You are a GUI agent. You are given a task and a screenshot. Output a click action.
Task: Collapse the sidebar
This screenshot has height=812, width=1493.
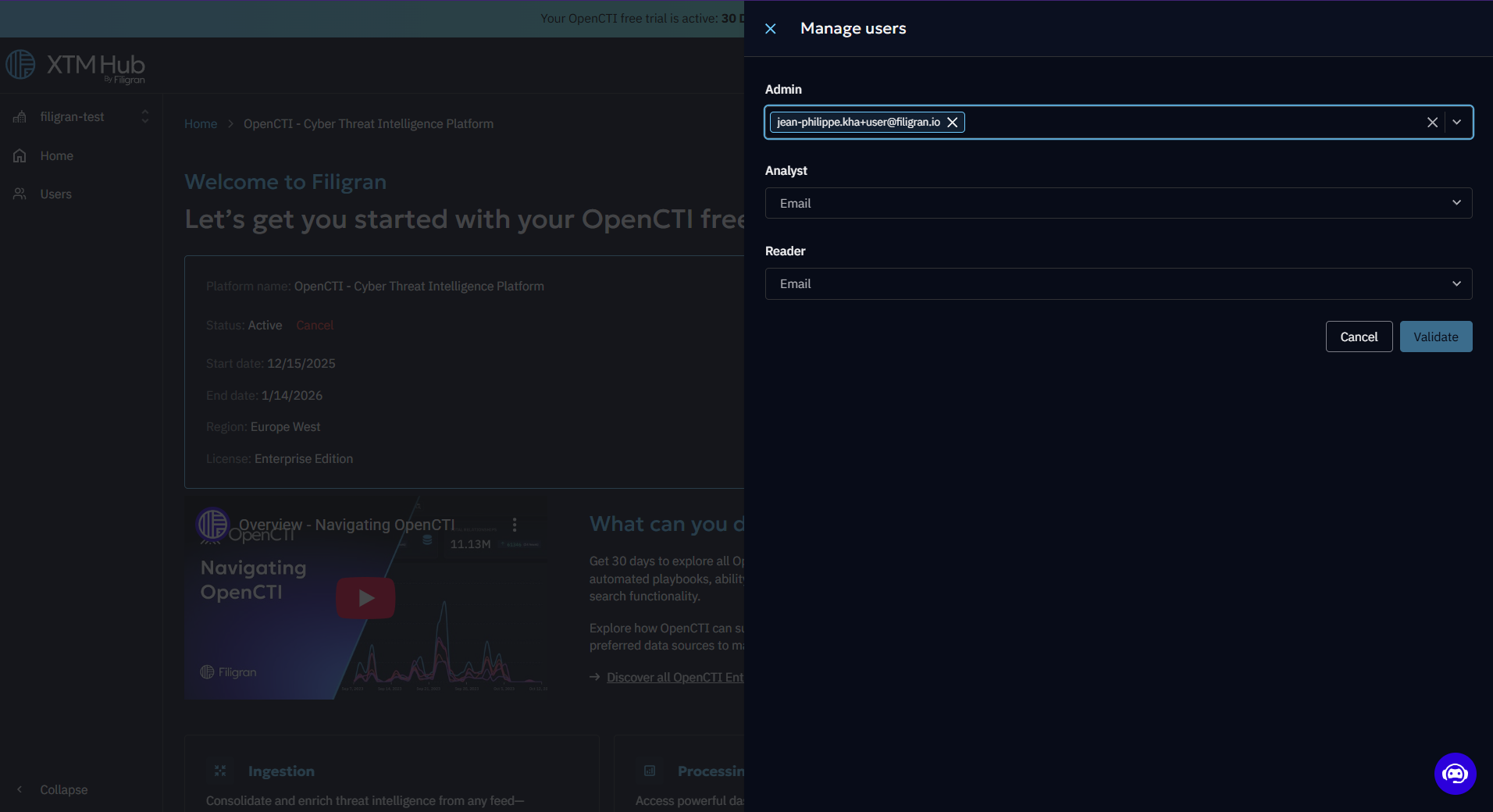click(63, 790)
